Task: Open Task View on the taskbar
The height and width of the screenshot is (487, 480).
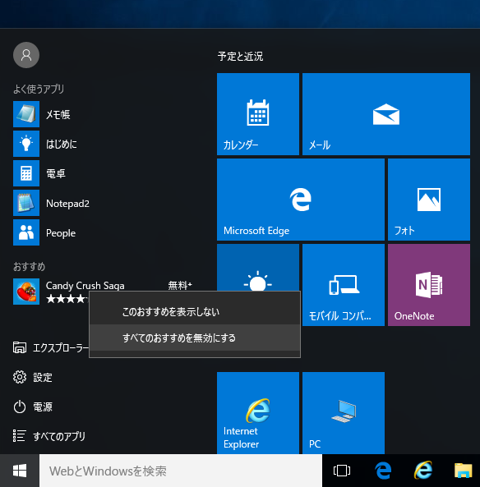Action: point(342,471)
